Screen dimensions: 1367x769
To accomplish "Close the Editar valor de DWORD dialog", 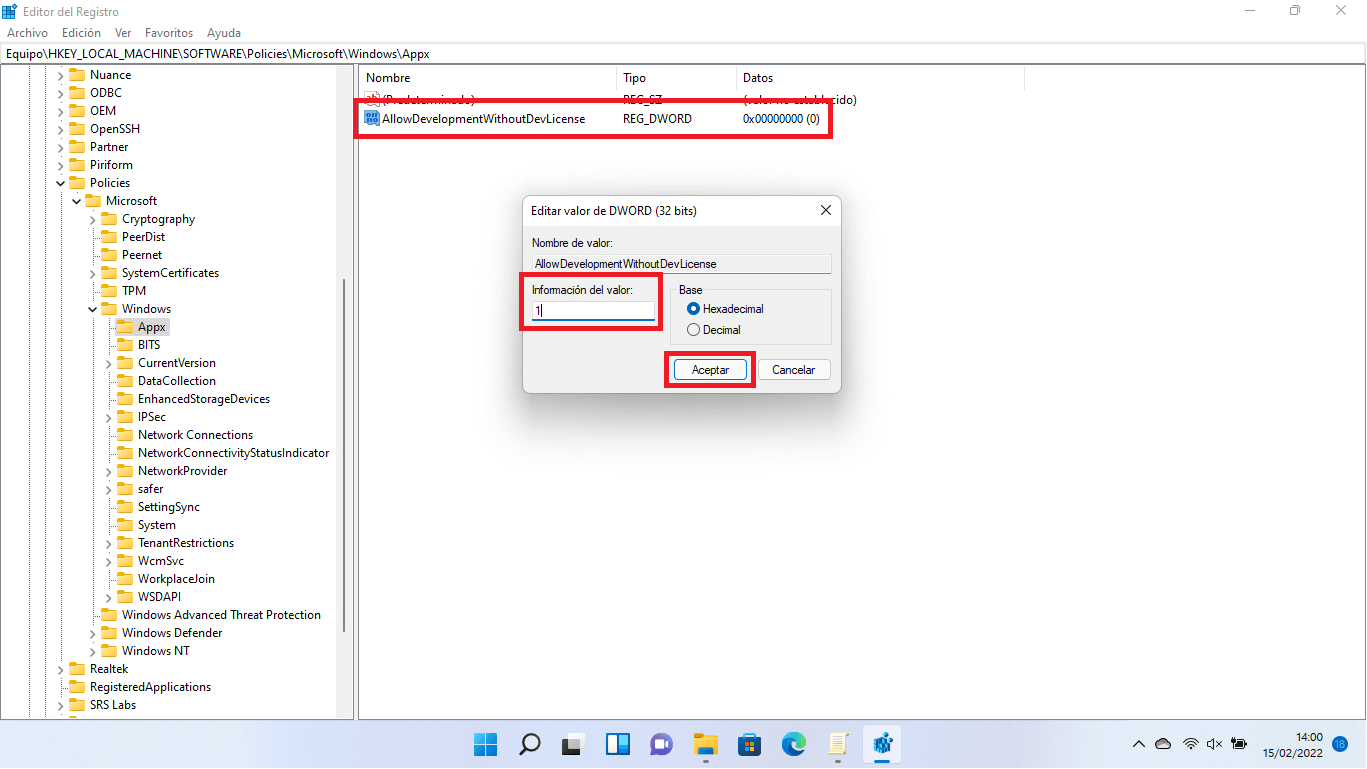I will (826, 211).
